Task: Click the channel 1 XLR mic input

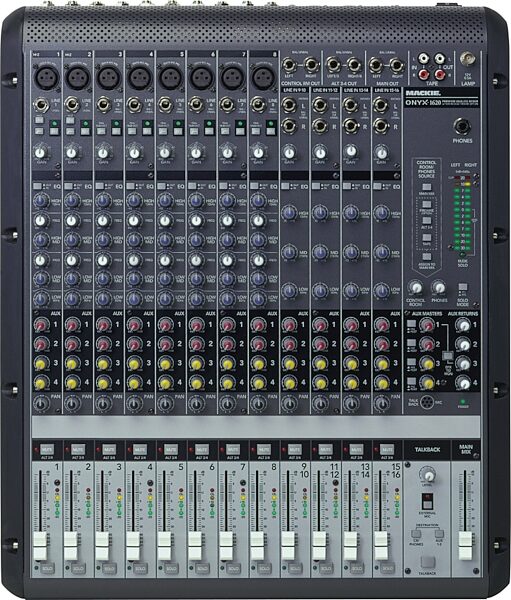Action: point(46,77)
